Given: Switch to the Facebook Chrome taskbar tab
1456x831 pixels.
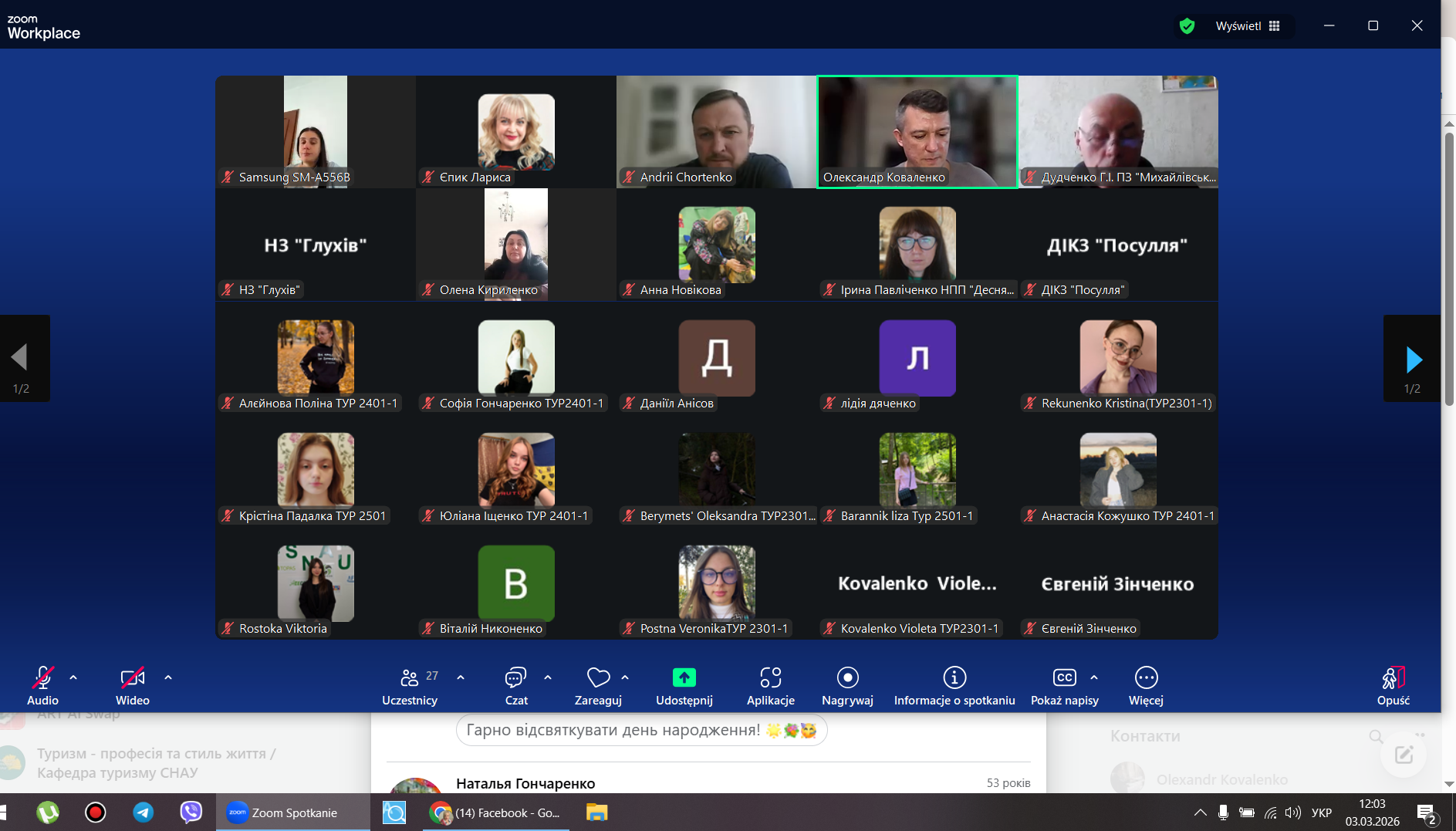Looking at the screenshot, I should (495, 812).
